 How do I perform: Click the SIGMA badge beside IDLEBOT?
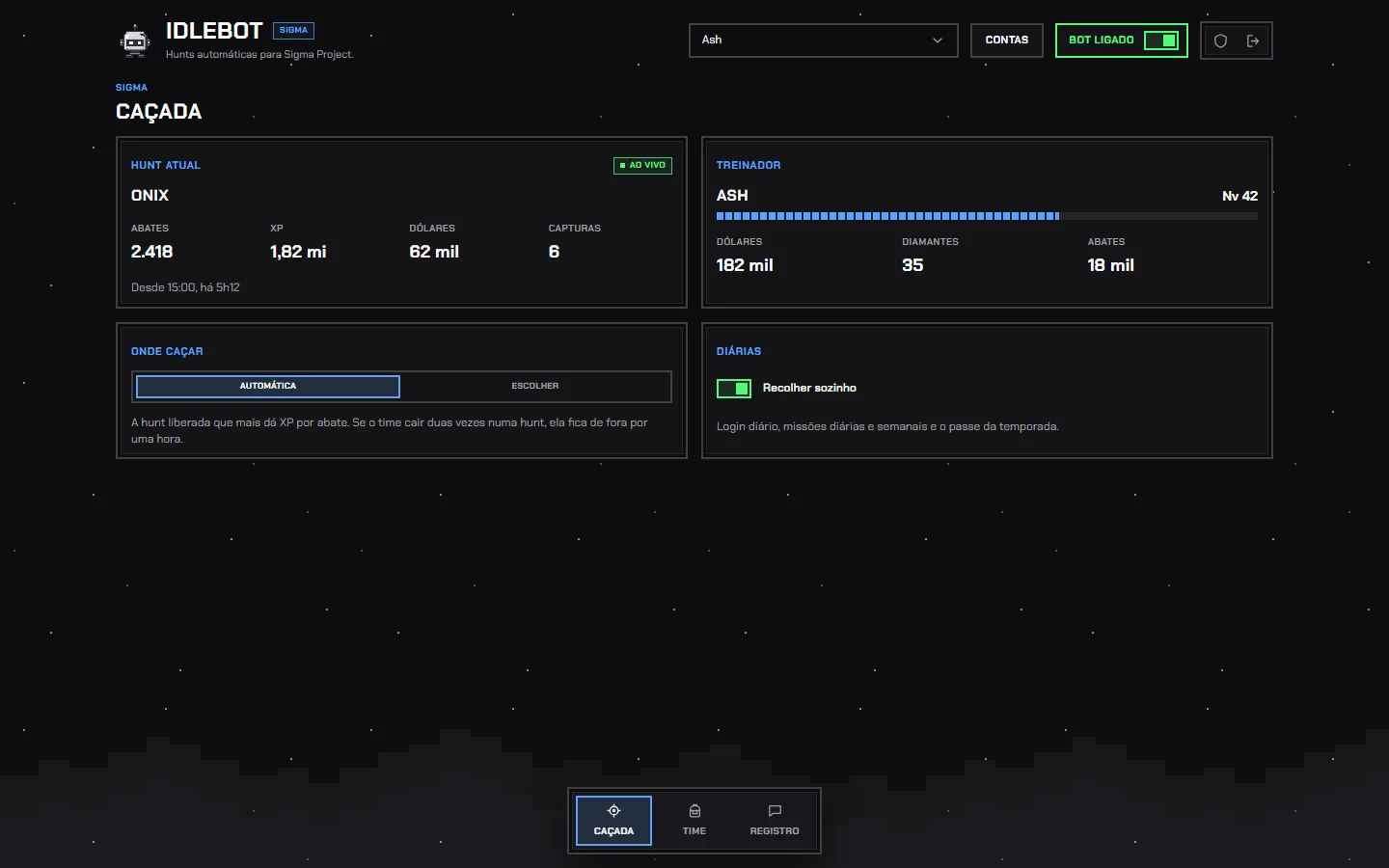pyautogui.click(x=293, y=31)
